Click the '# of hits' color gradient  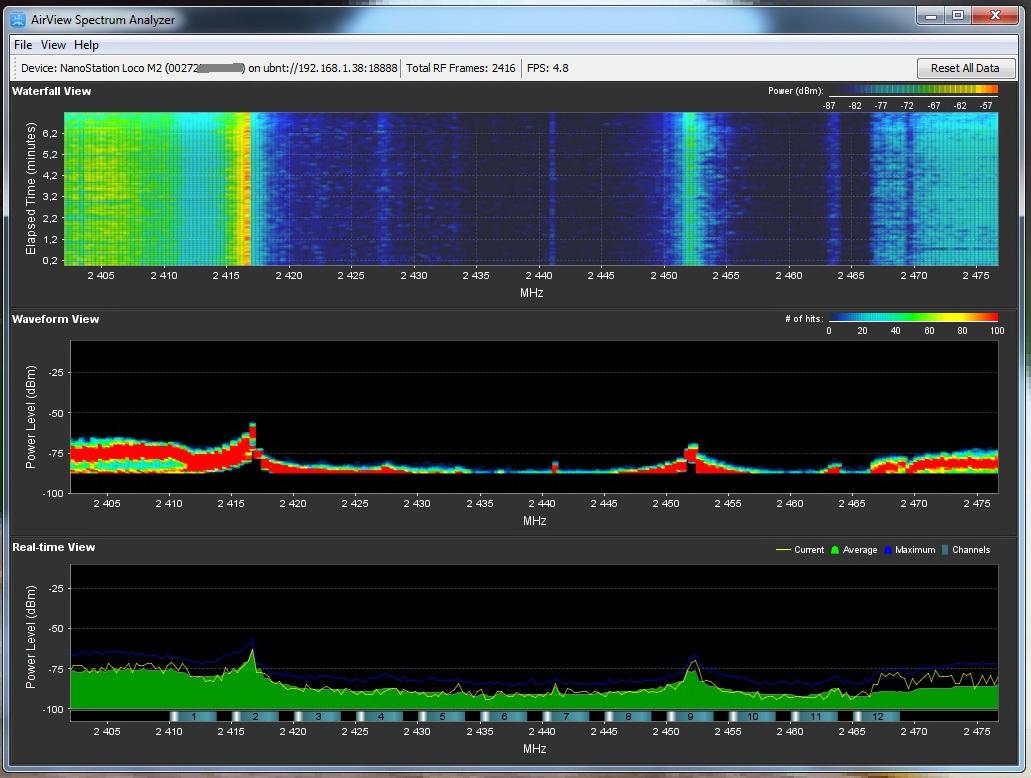pyautogui.click(x=913, y=318)
